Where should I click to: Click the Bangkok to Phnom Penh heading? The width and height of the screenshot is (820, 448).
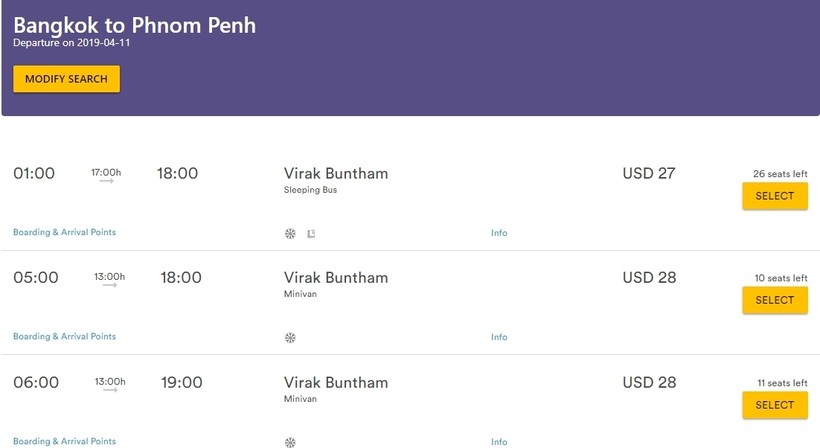134,25
